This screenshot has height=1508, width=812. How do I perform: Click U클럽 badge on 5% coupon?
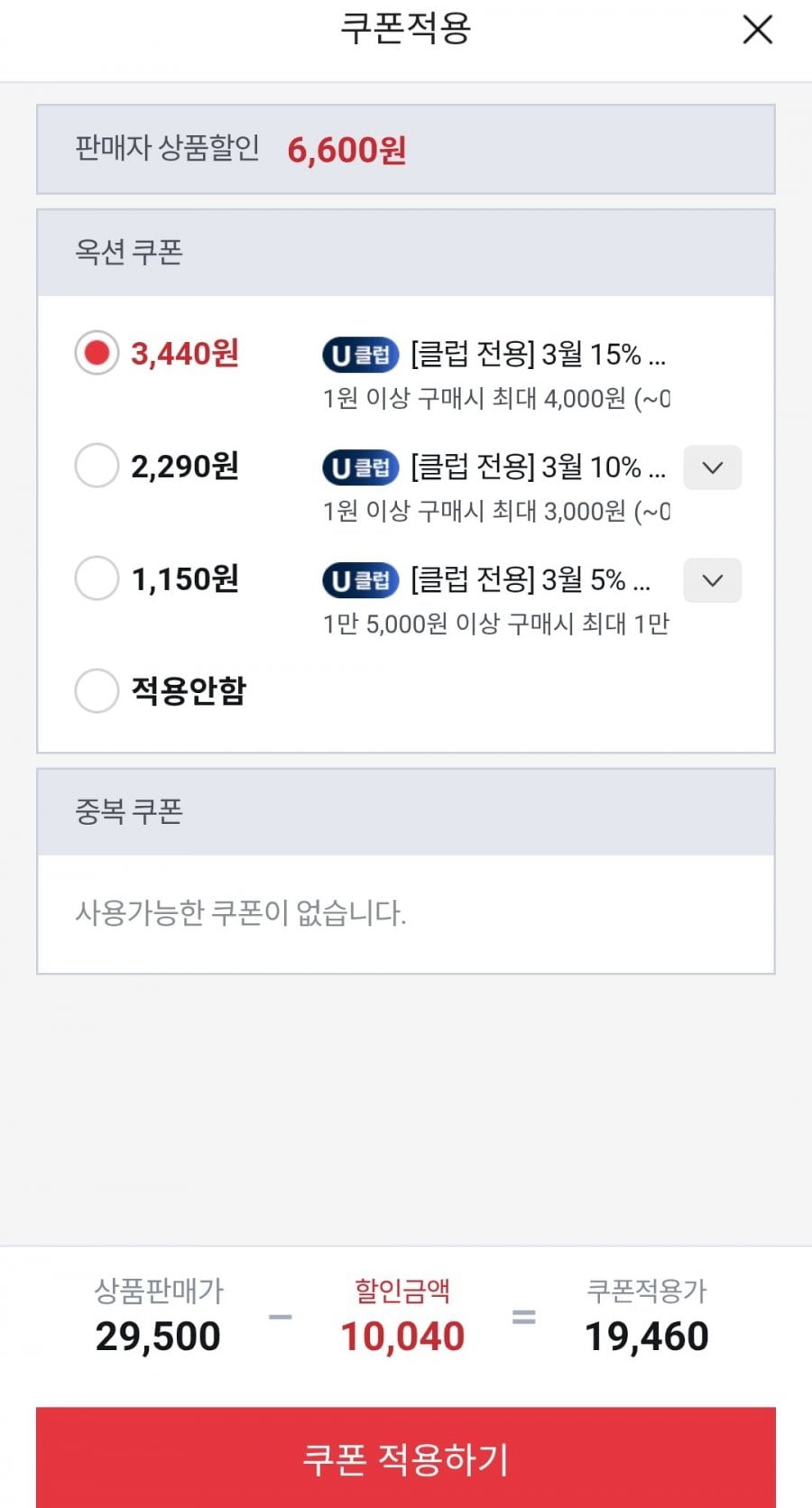(x=360, y=580)
